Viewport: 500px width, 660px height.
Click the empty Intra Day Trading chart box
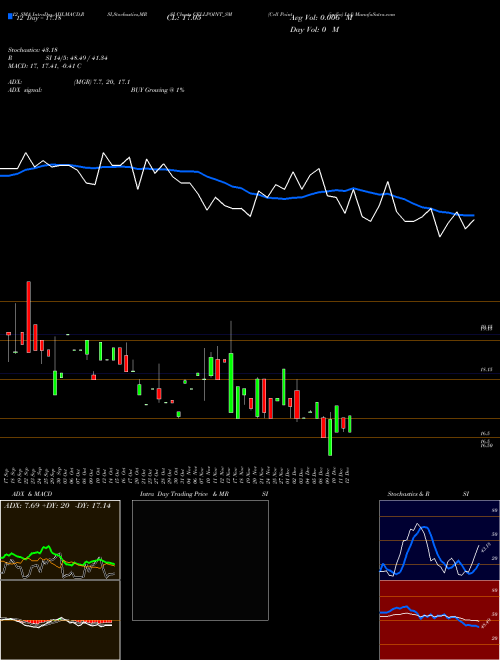[x=200, y=560]
